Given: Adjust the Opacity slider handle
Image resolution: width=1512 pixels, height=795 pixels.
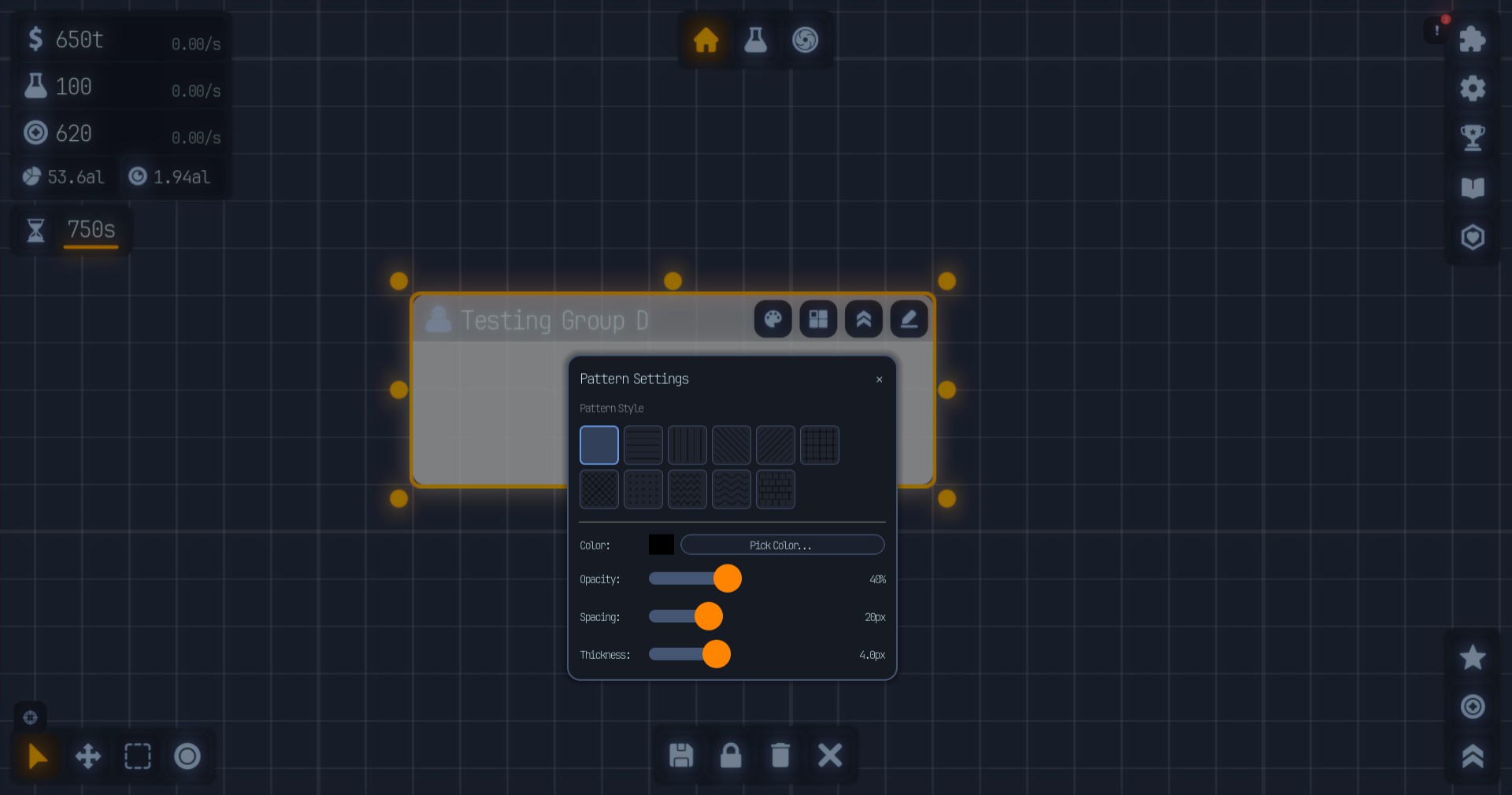Looking at the screenshot, I should pyautogui.click(x=728, y=579).
